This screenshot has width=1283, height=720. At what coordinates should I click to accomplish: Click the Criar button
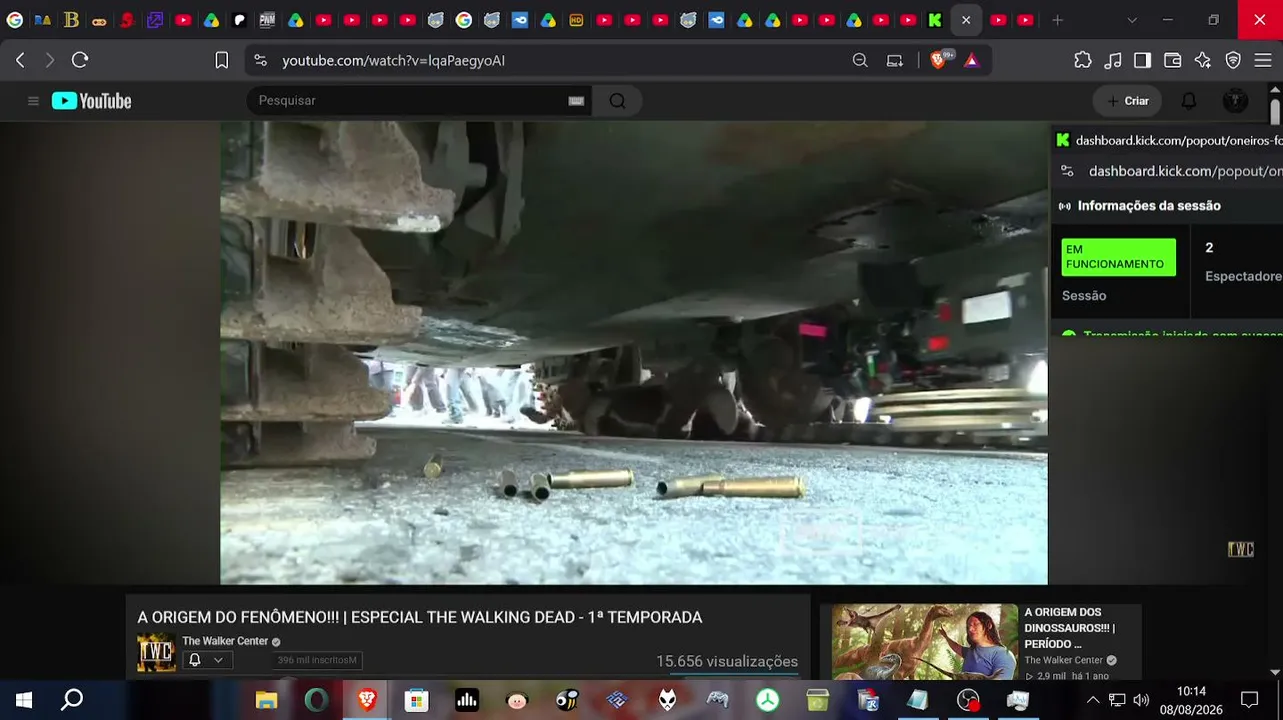[1128, 101]
